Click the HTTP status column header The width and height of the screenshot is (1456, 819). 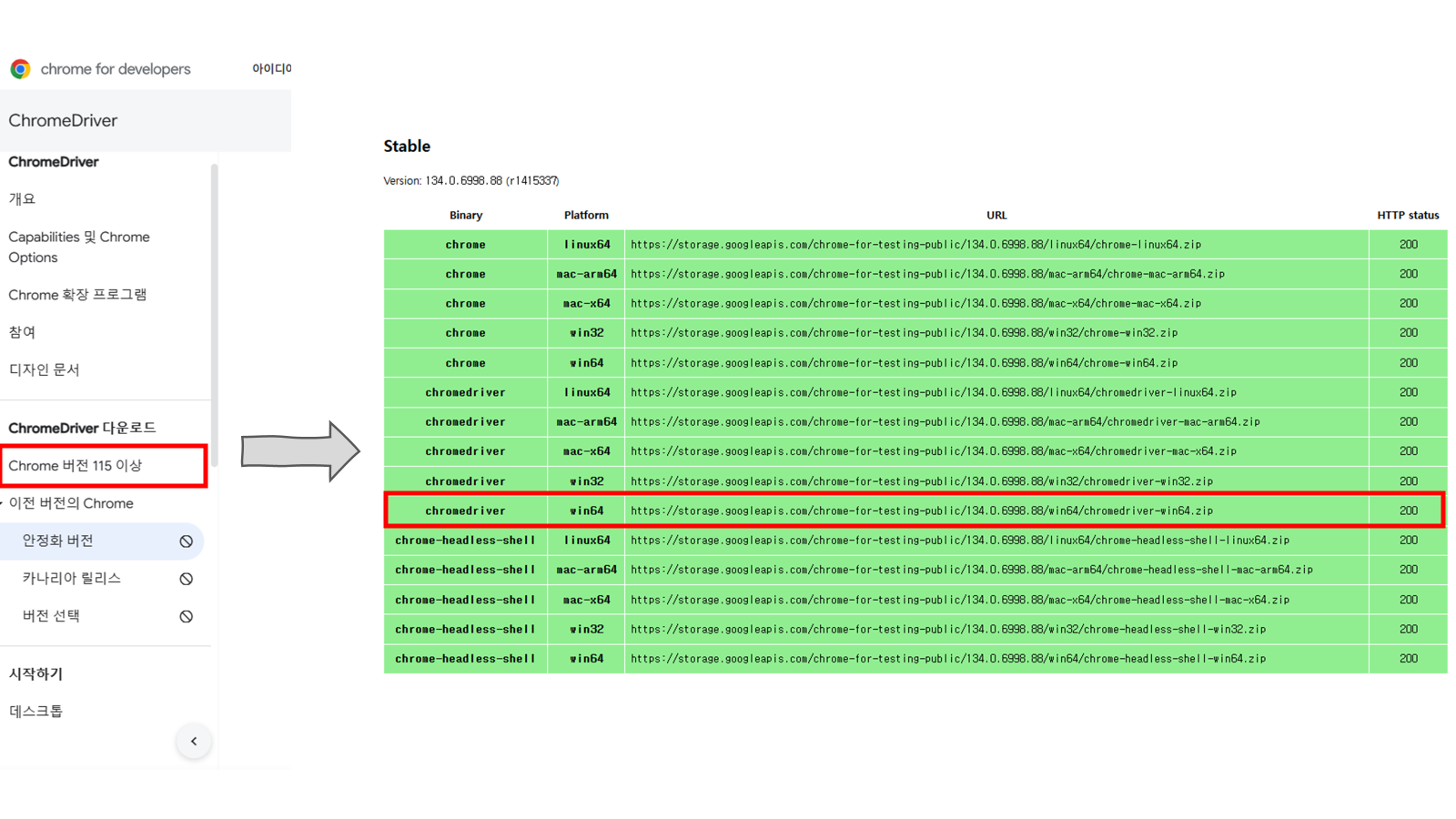[x=1408, y=216]
